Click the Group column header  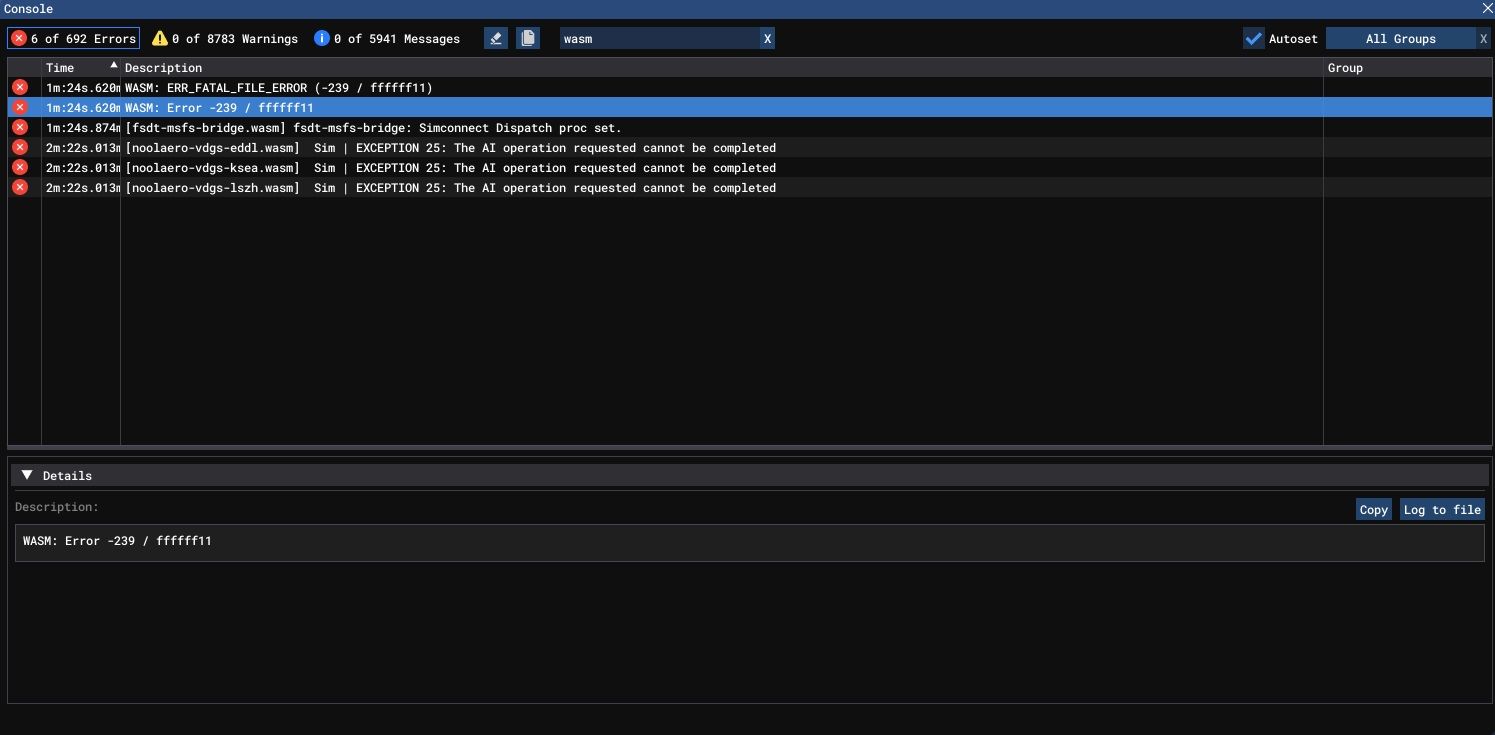(x=1345, y=68)
